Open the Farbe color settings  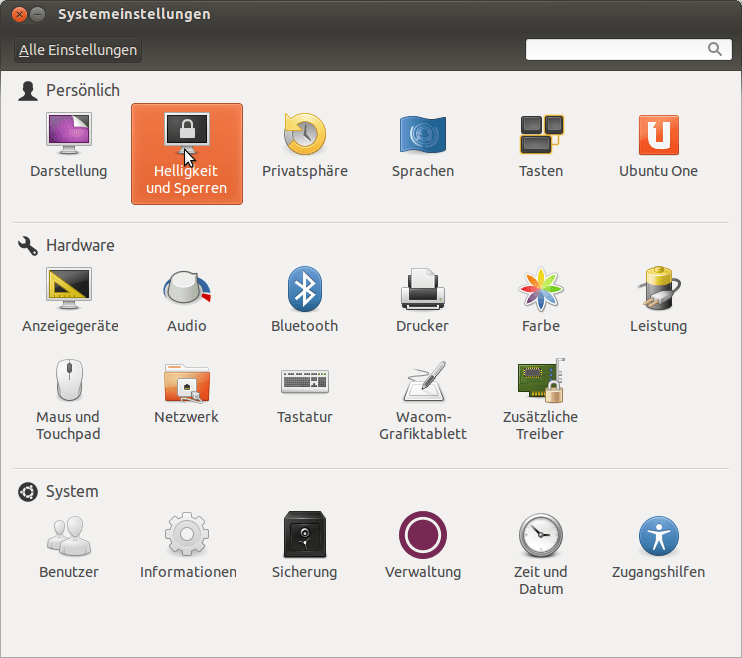coord(541,300)
